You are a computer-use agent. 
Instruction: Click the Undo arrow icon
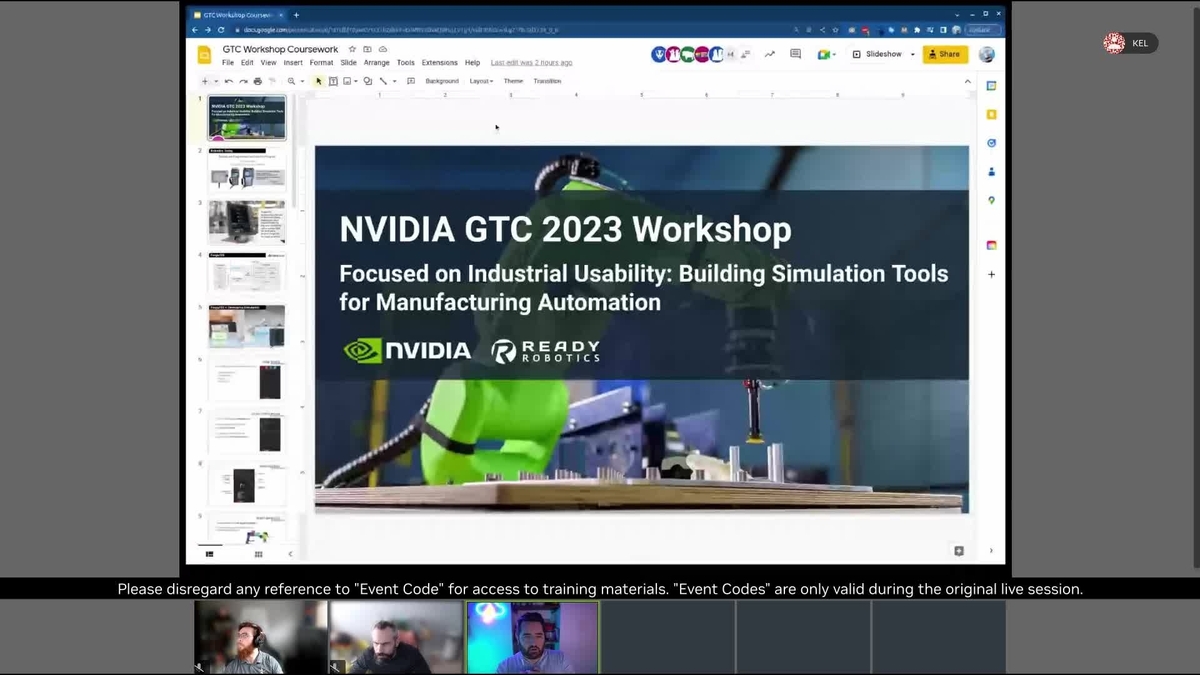point(229,81)
